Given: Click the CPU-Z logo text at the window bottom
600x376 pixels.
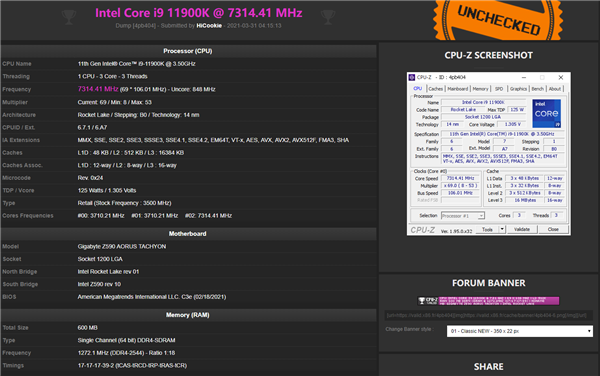Looking at the screenshot, I should point(422,230).
